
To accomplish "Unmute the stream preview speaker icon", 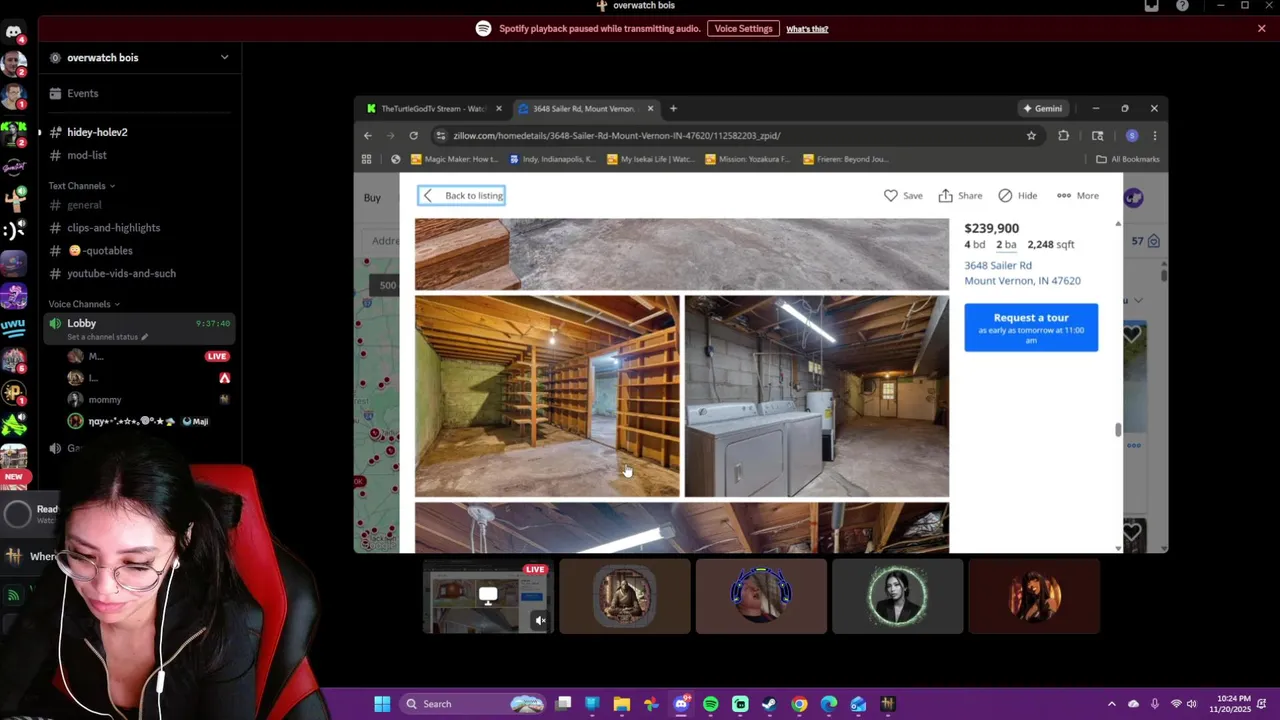I will coord(540,621).
